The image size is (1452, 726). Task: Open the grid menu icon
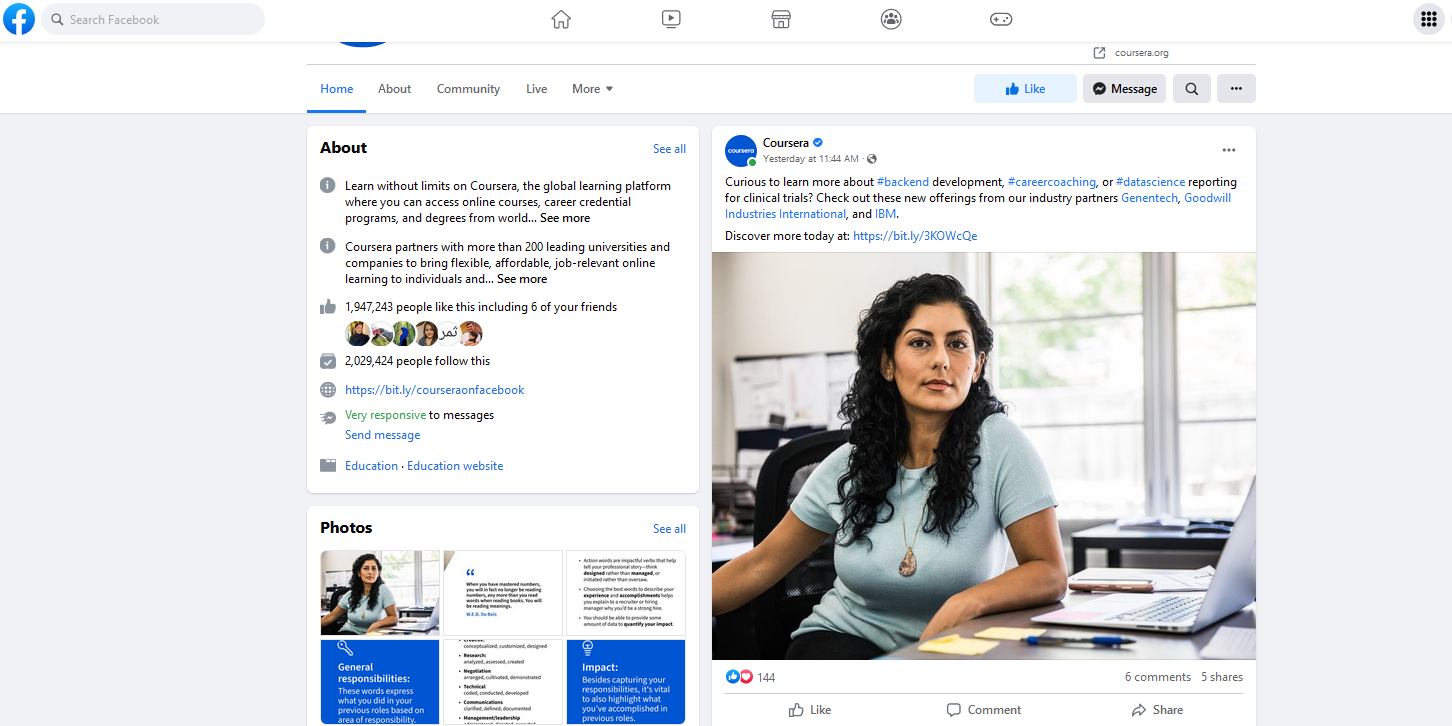[1429, 19]
